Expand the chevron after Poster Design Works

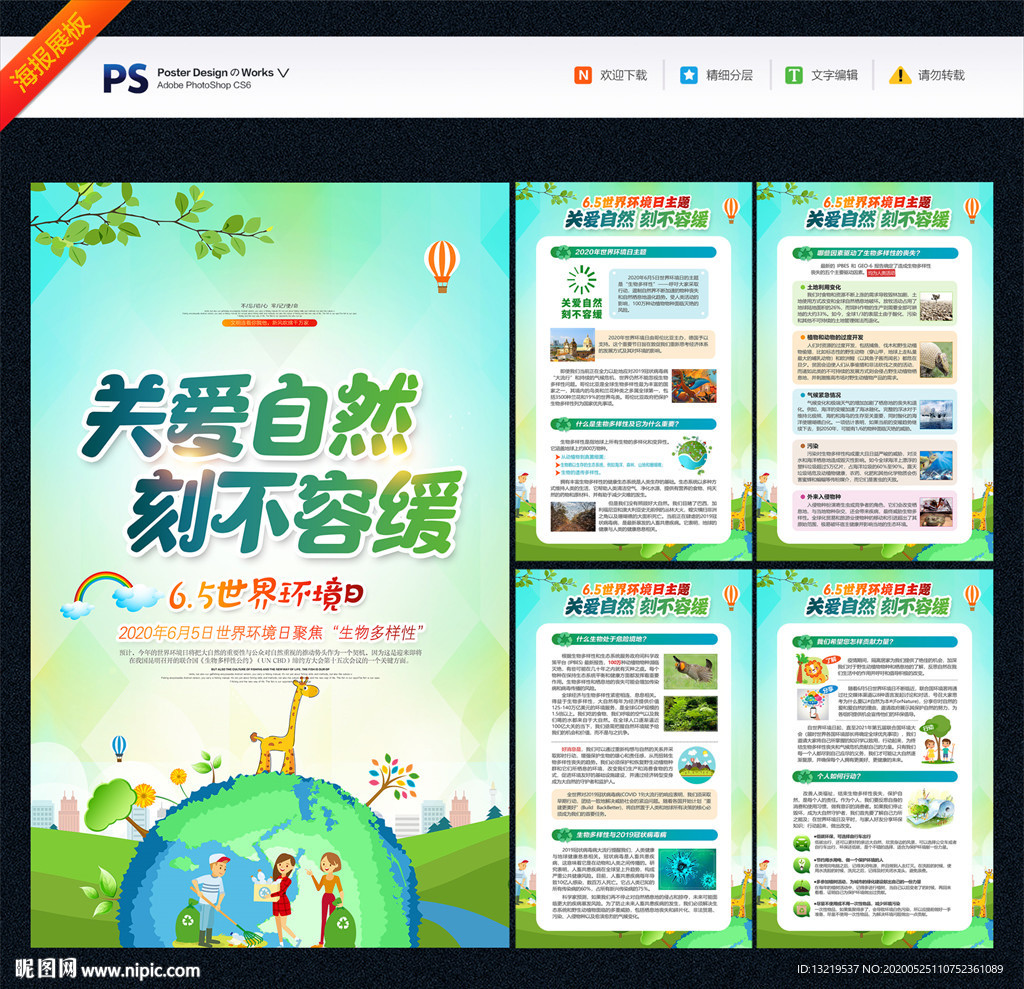pos(284,72)
